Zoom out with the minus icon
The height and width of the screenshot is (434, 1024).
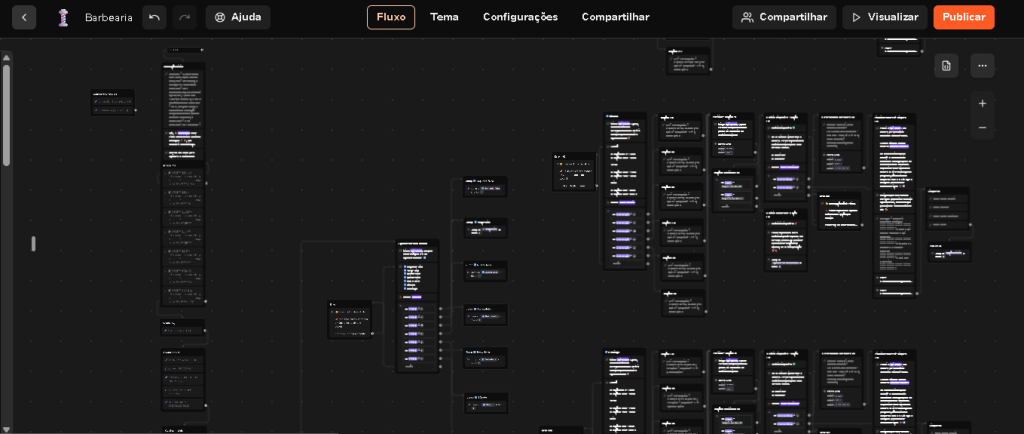982,128
